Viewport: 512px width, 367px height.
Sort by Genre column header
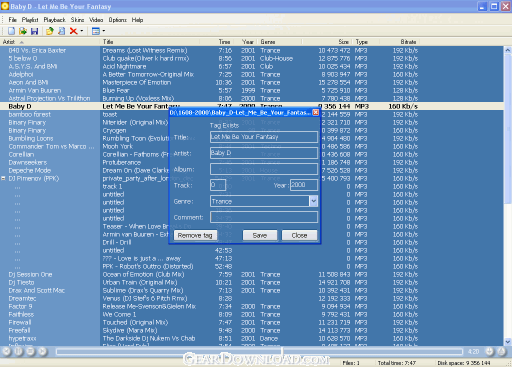[x=280, y=42]
